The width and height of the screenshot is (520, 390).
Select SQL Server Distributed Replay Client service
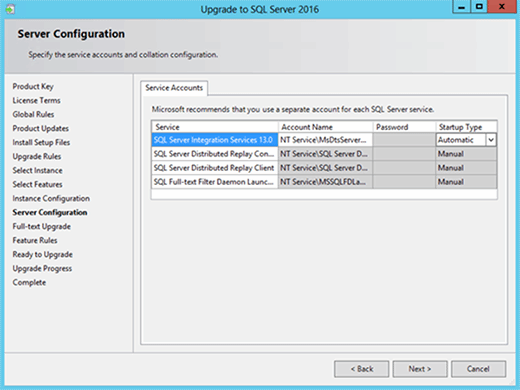[x=215, y=168]
